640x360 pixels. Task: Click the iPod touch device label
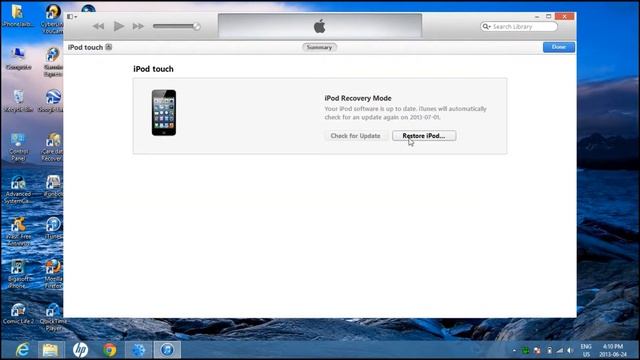[x=85, y=47]
